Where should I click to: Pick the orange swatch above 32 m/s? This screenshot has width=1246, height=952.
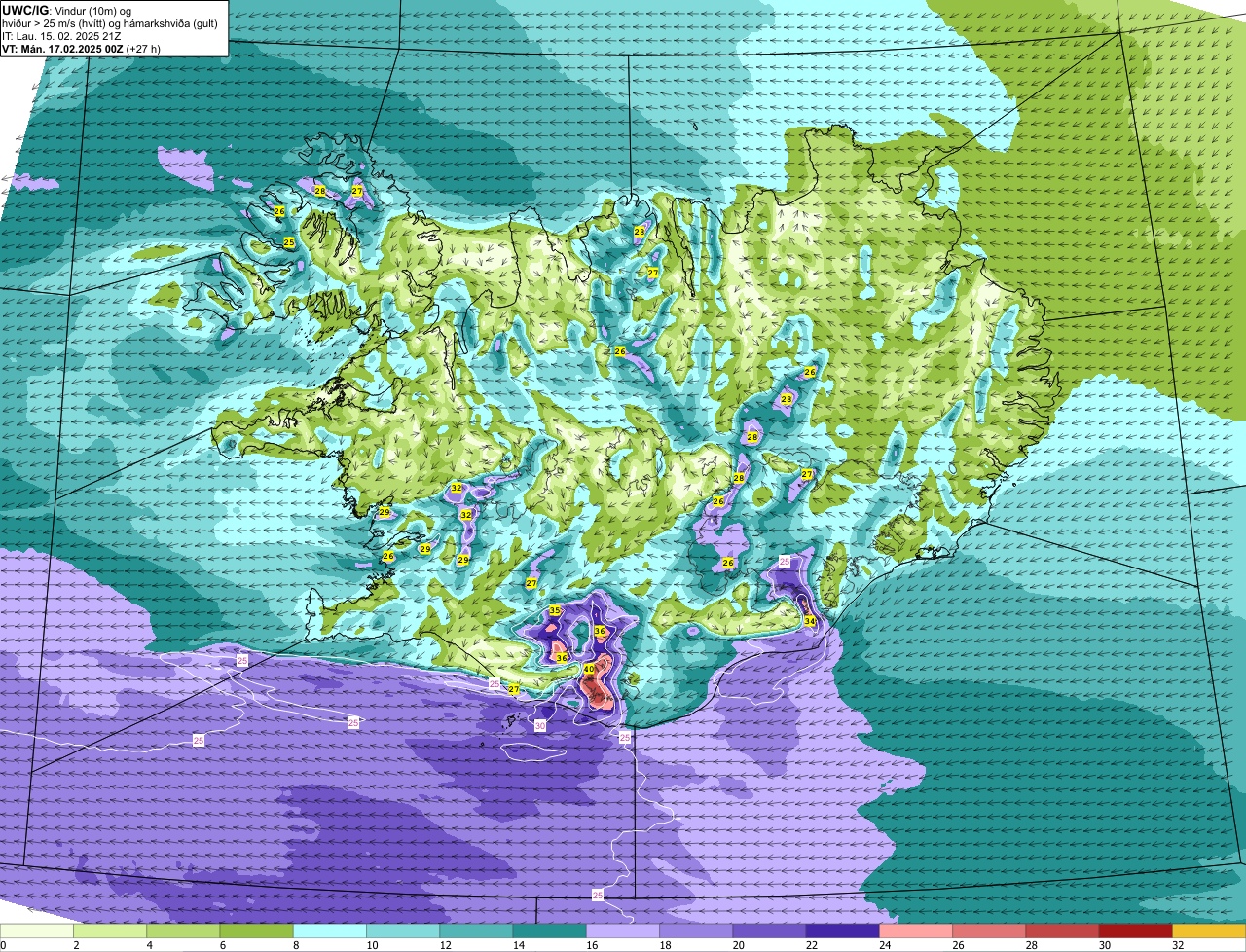coord(1209,932)
